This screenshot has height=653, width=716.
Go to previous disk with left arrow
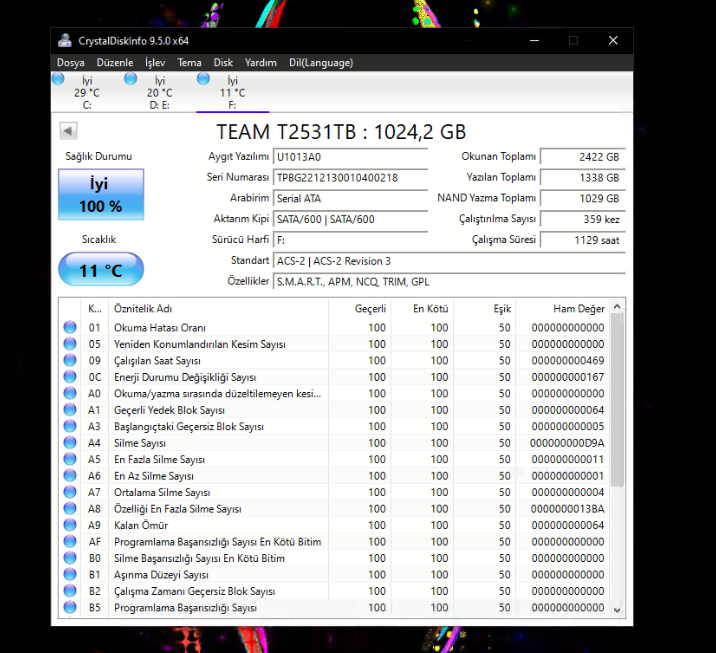(68, 131)
